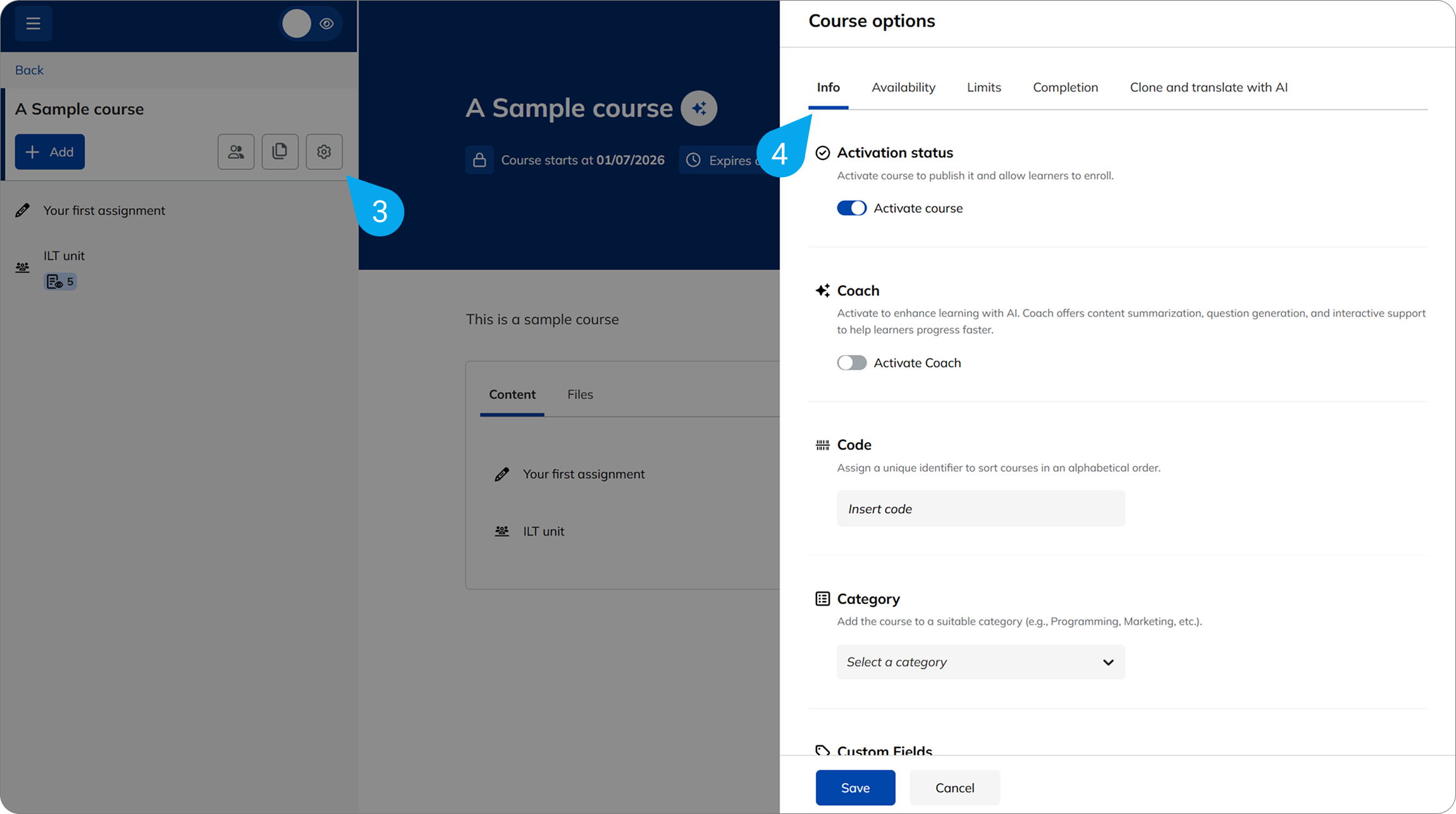This screenshot has width=1456, height=814.
Task: Click the Back link
Action: point(29,70)
